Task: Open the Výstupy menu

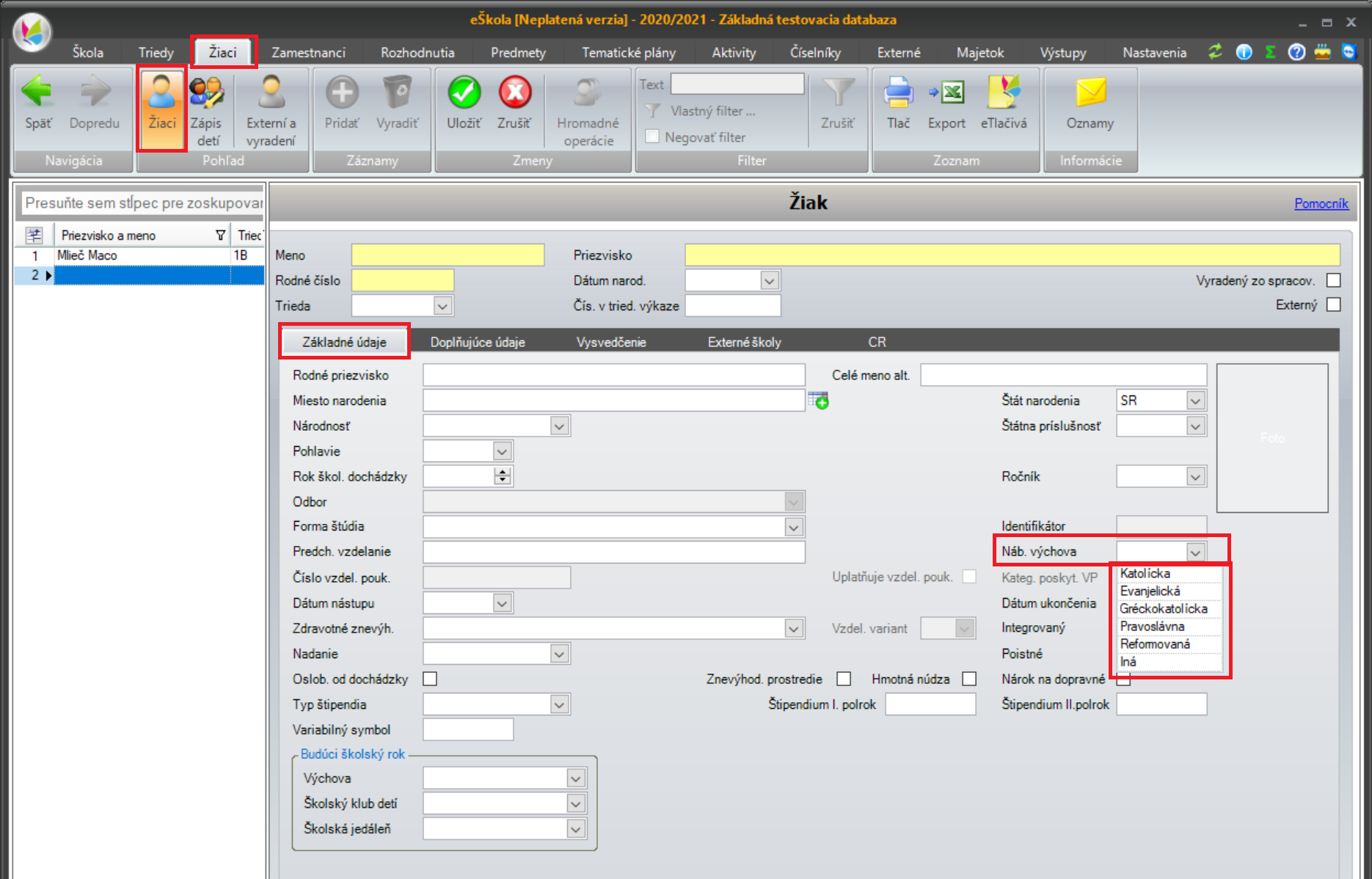Action: tap(1062, 52)
